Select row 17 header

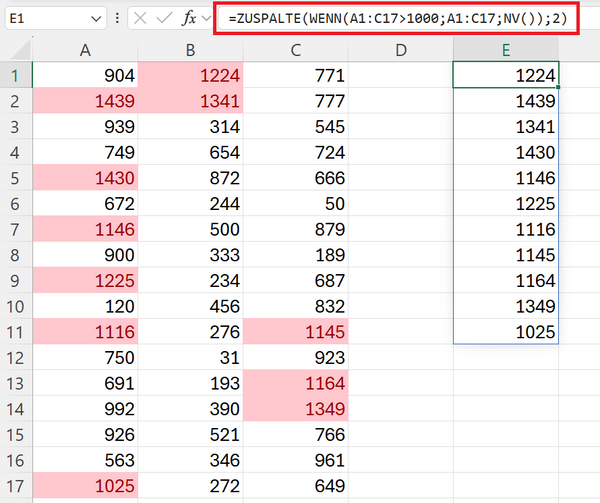point(16,487)
